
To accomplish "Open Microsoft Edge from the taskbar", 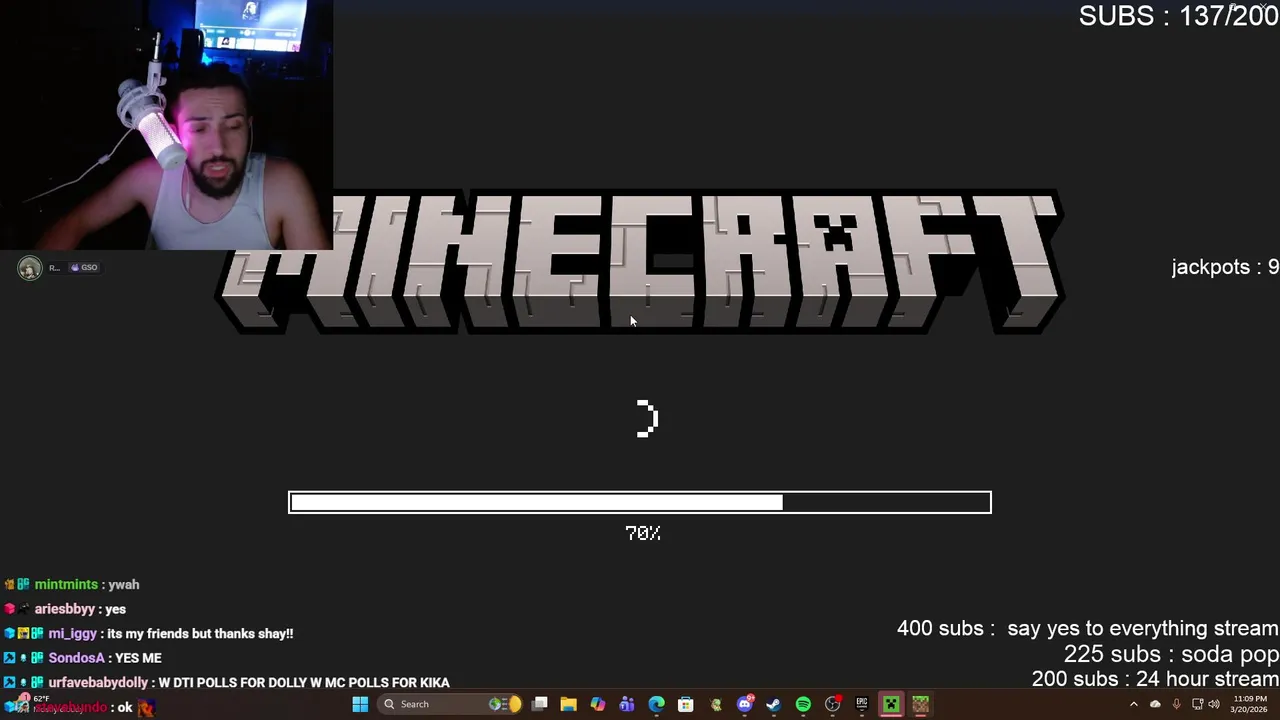I will (656, 704).
